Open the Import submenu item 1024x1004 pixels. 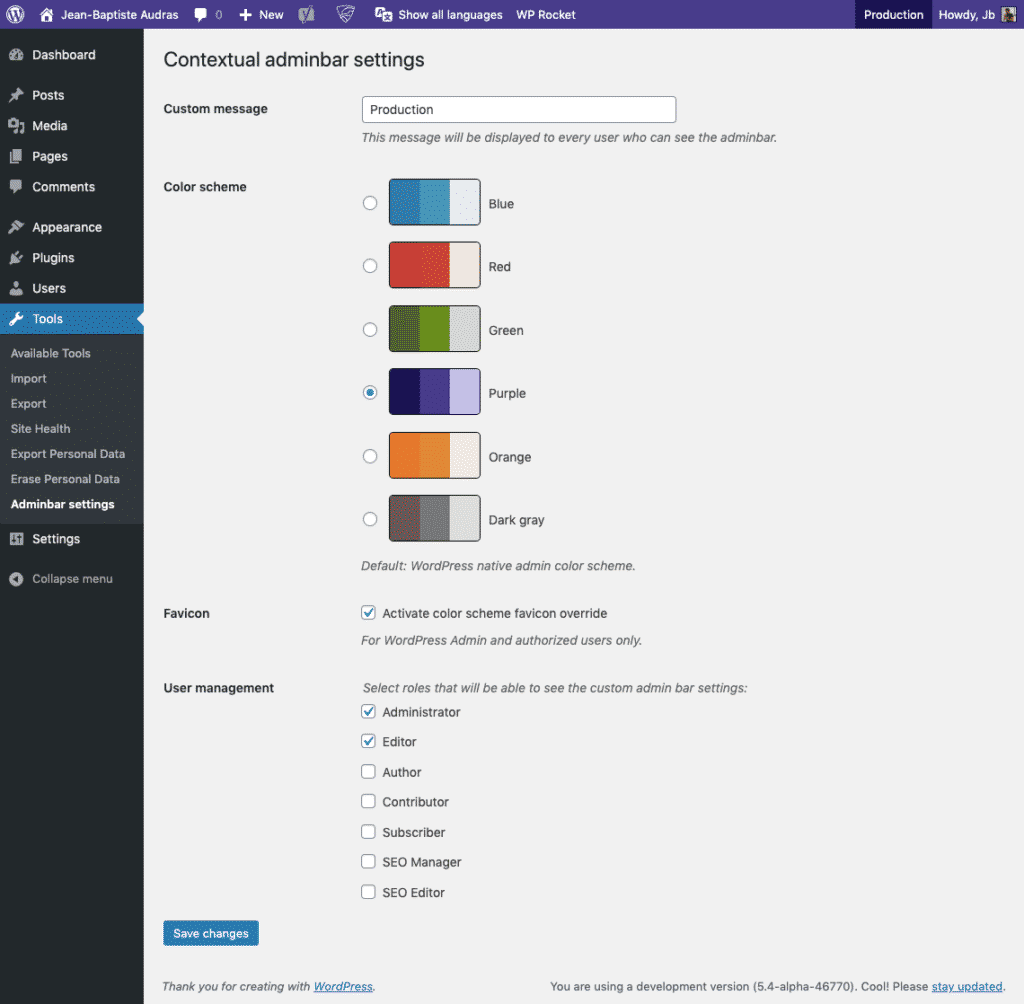28,379
